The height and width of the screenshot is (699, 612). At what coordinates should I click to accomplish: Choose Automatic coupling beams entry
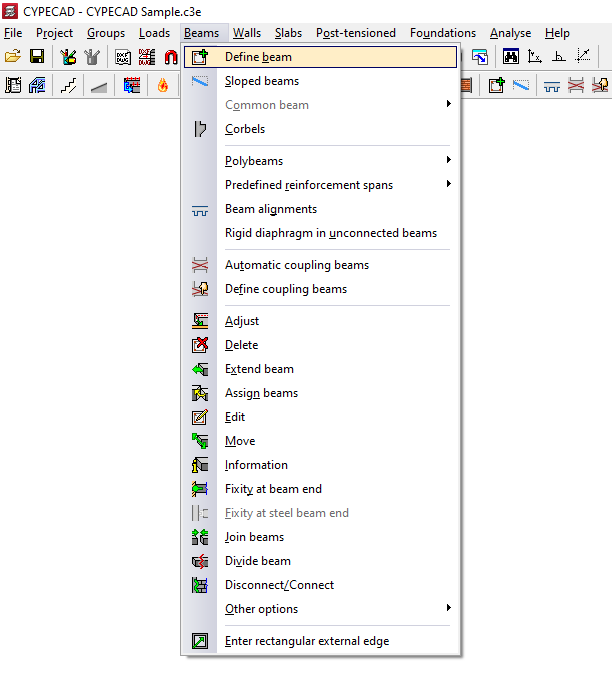coord(320,265)
